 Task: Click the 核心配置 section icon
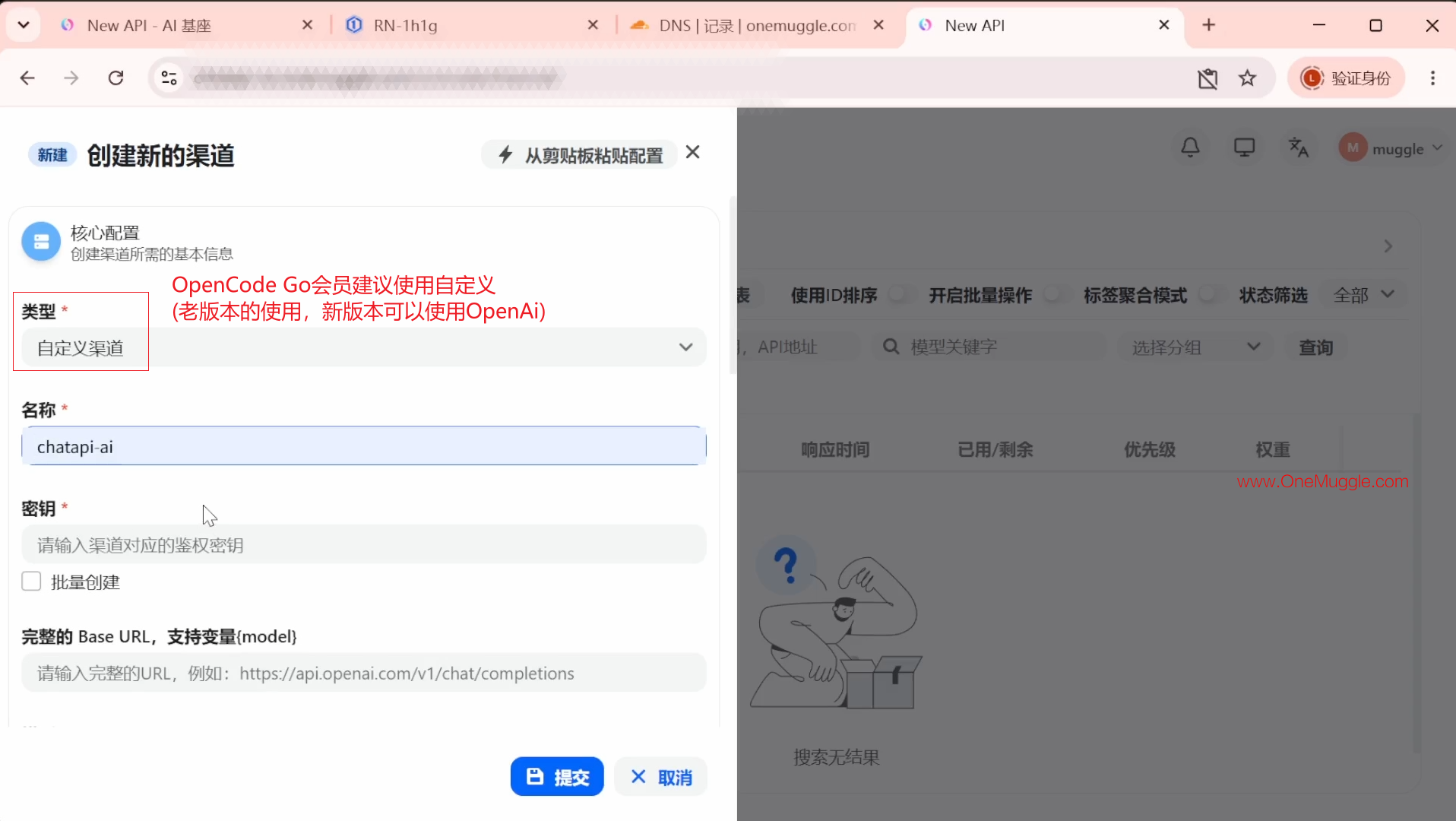[x=41, y=242]
